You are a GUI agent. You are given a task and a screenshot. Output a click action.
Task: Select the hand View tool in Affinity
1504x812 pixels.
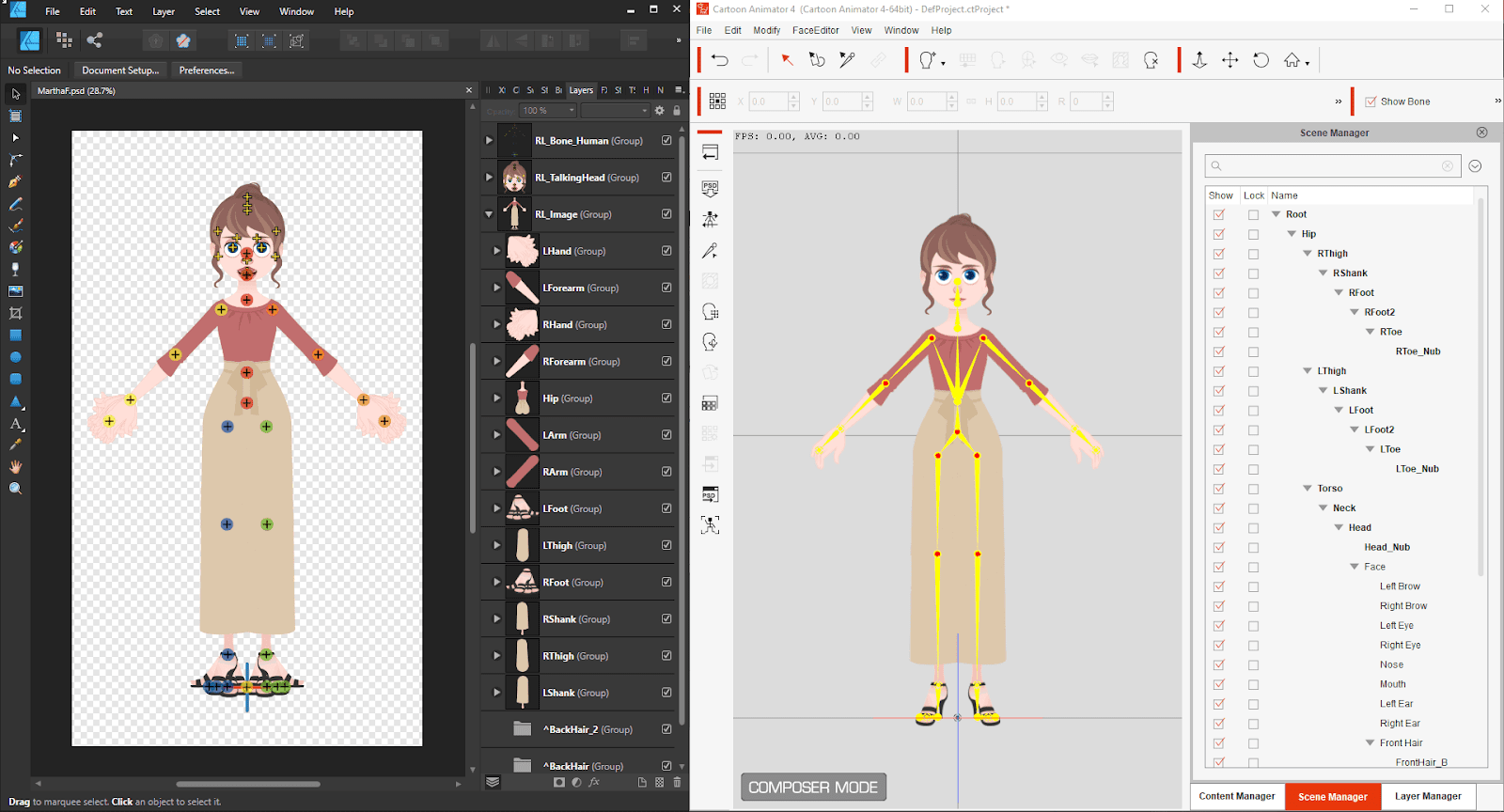click(x=16, y=467)
